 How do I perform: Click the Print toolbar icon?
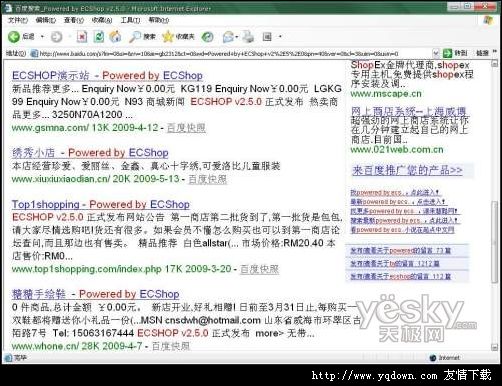tap(248, 37)
